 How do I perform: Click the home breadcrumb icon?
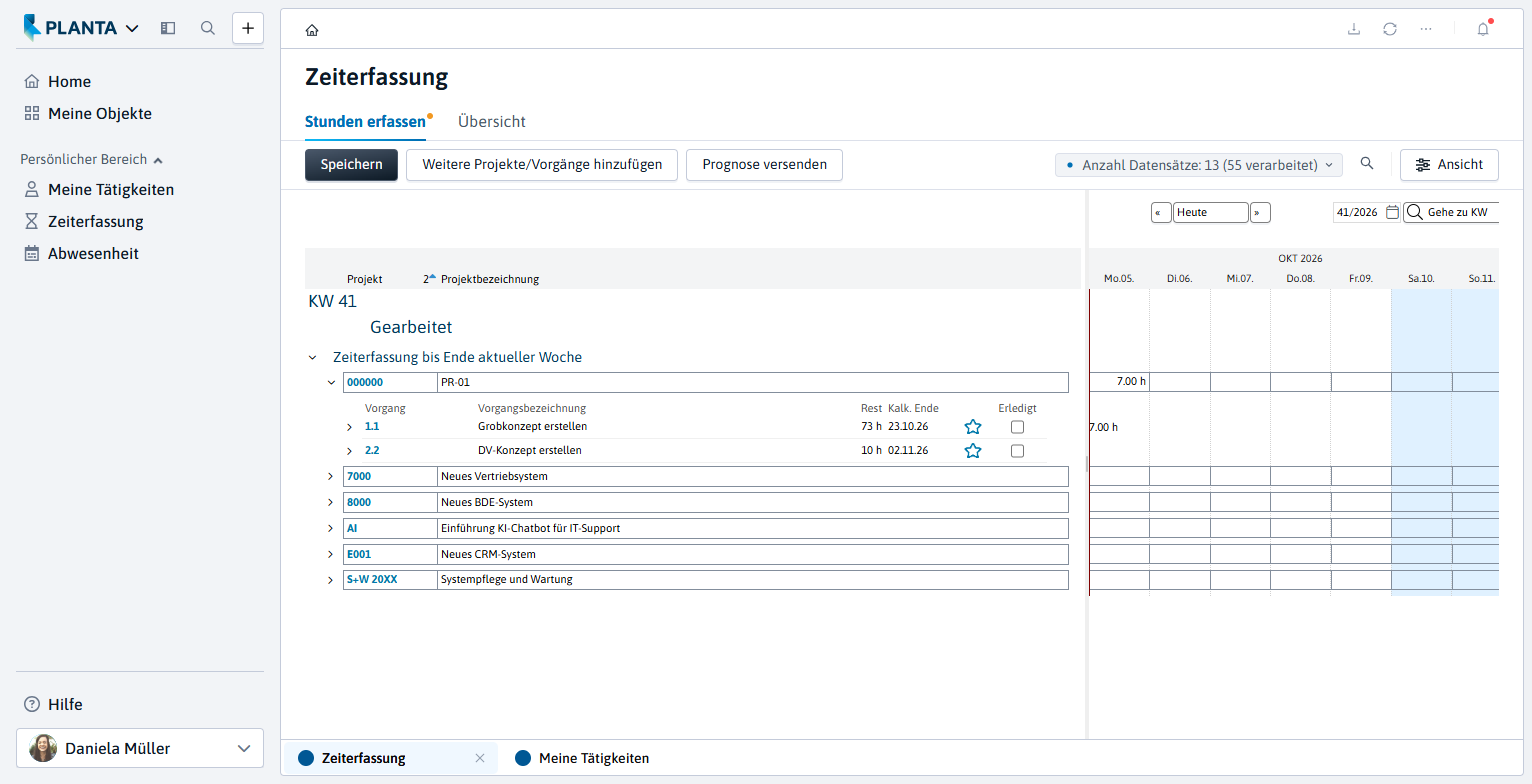click(312, 30)
